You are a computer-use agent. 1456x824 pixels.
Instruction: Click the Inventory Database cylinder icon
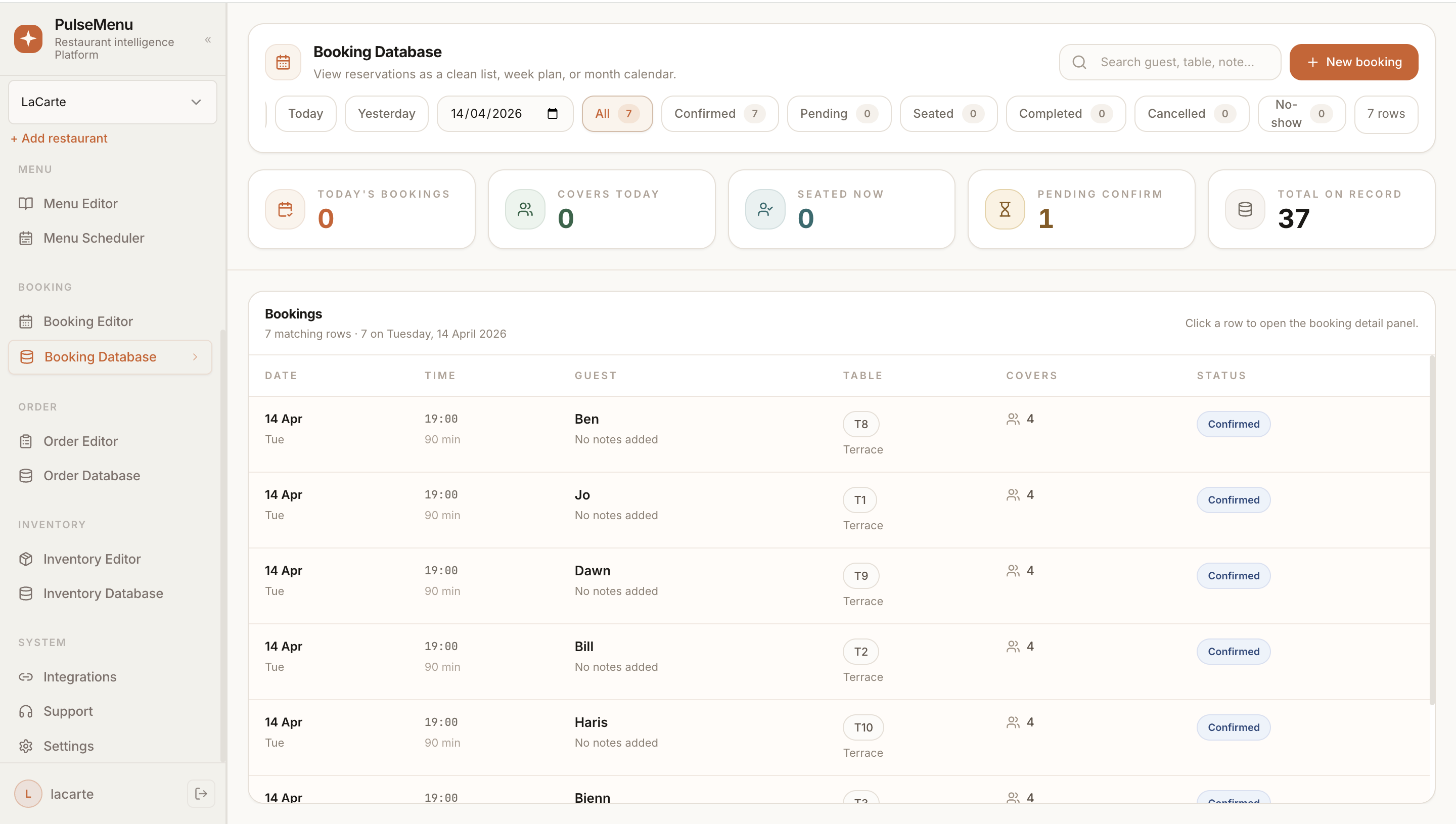25,593
